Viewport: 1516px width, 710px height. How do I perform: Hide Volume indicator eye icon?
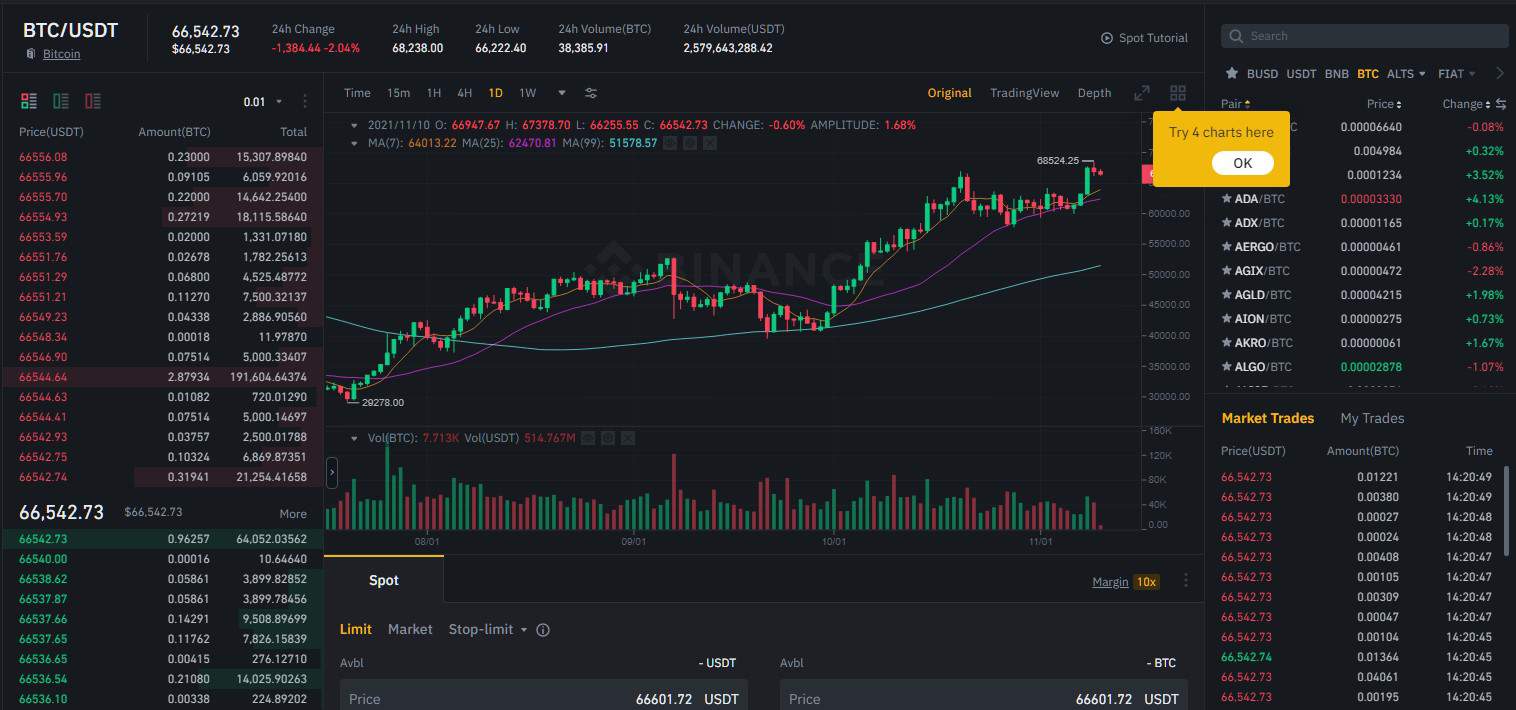[x=589, y=438]
